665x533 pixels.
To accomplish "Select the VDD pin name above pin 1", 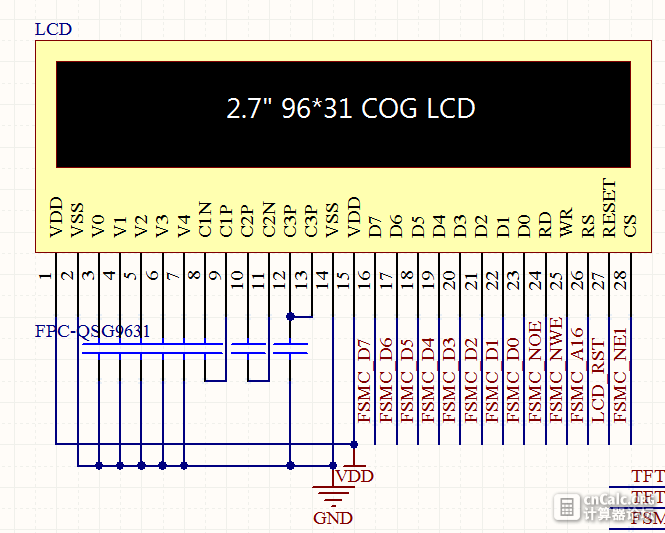I will (x=56, y=217).
